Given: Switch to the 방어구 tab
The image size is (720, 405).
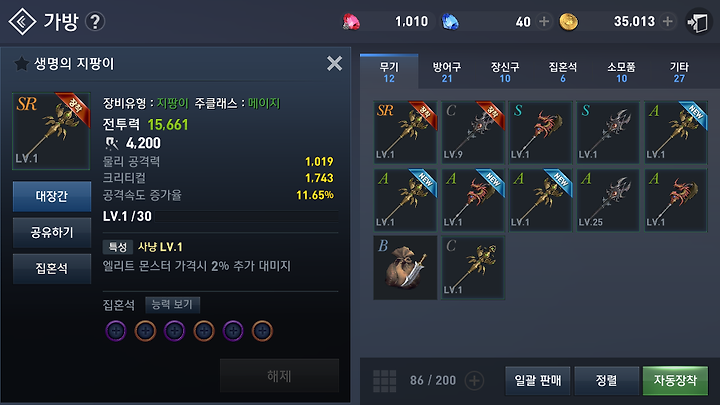Looking at the screenshot, I should (x=447, y=72).
